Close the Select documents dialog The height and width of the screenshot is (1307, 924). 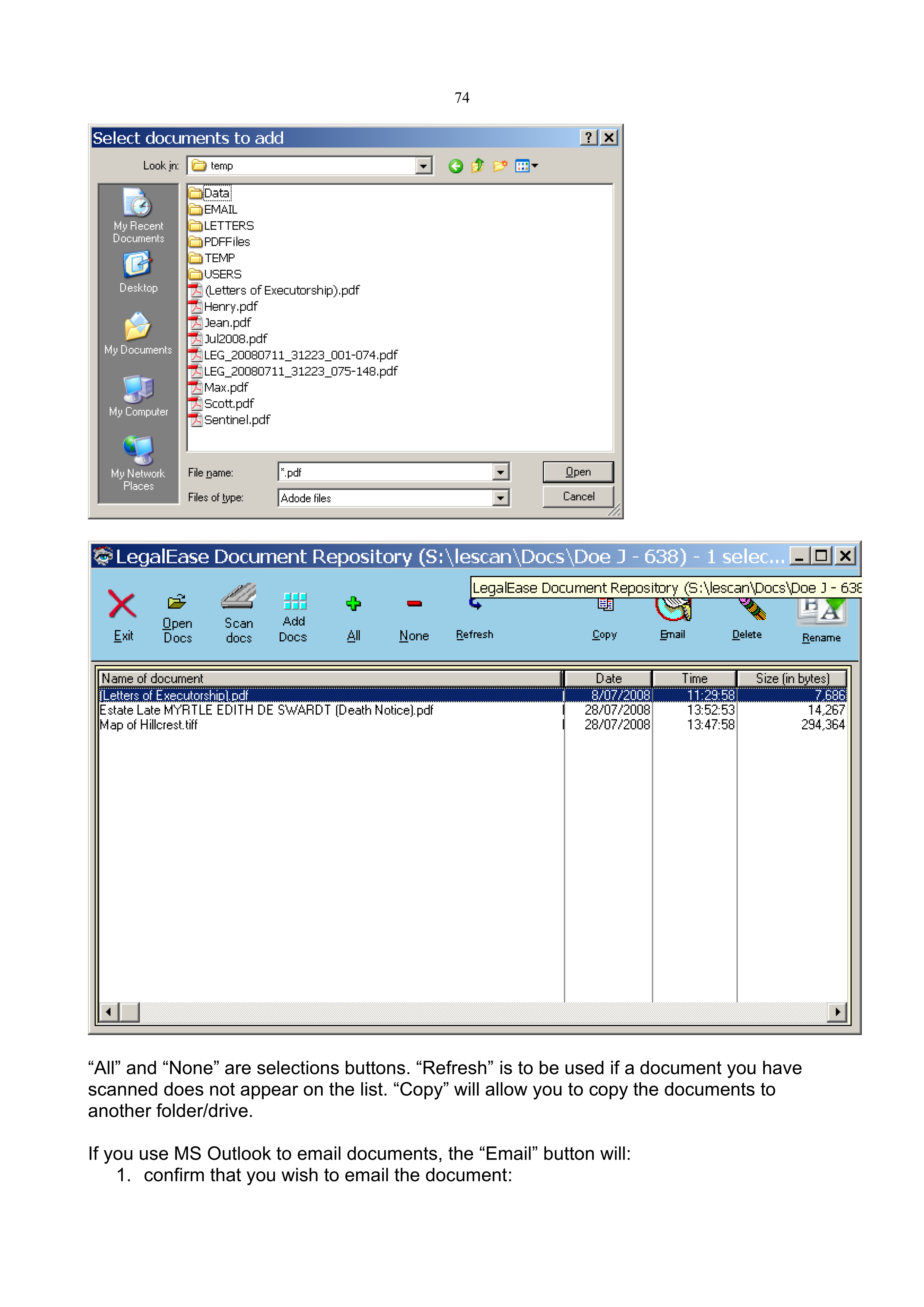[609, 138]
